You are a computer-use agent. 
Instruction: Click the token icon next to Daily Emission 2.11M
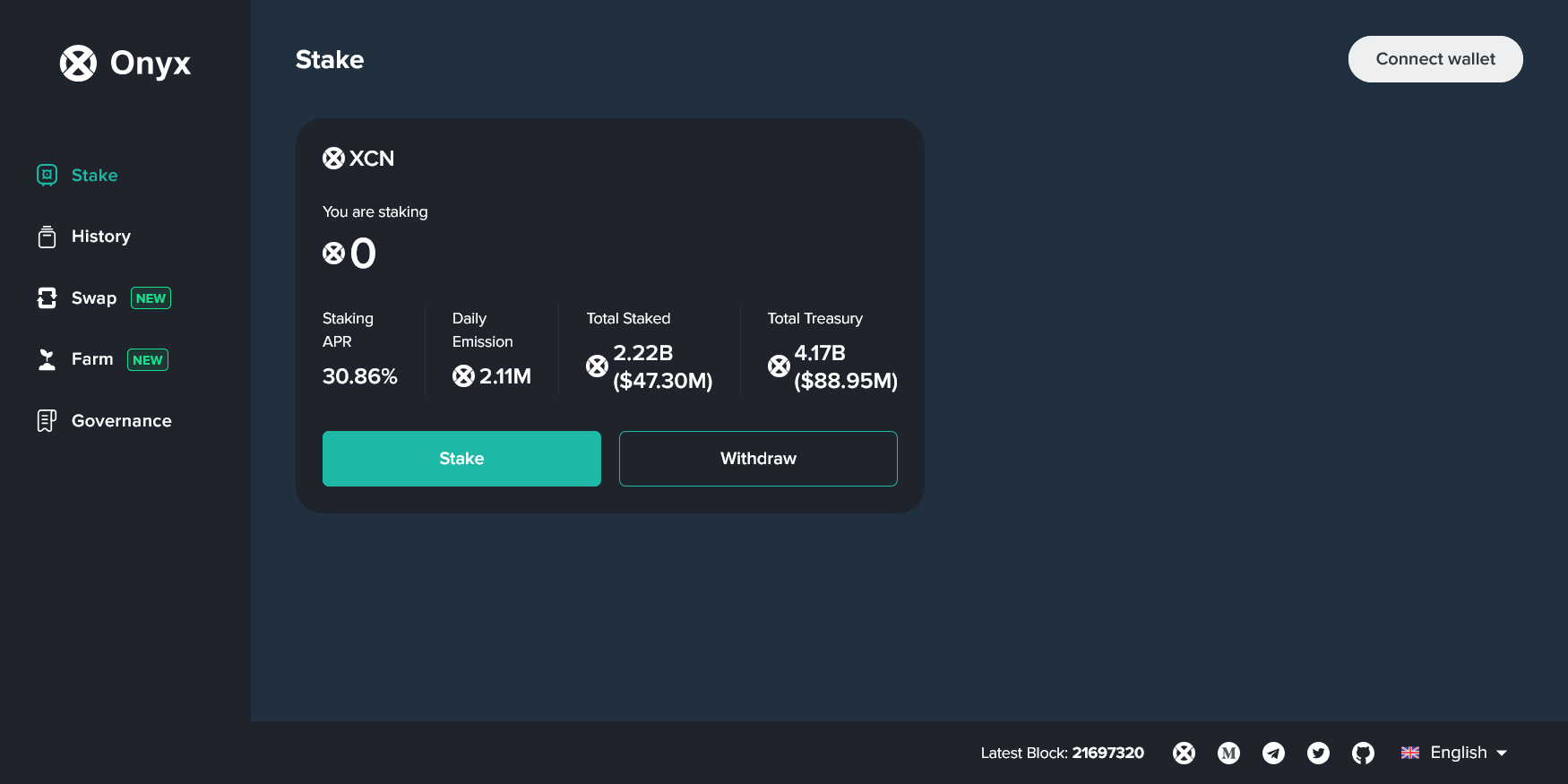463,376
